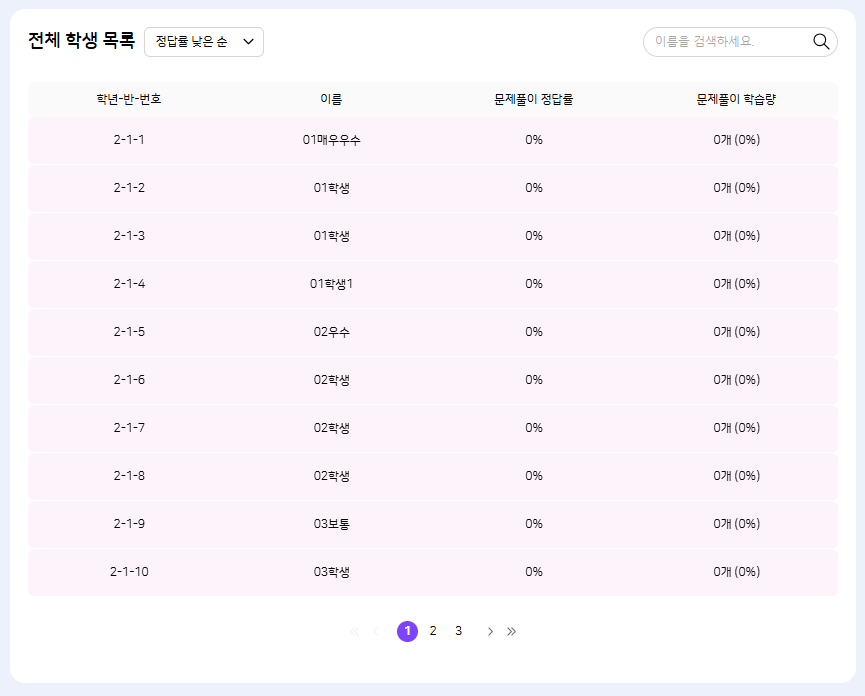Click the 이름 column header
Screen dimensions: 865x696
[331, 99]
